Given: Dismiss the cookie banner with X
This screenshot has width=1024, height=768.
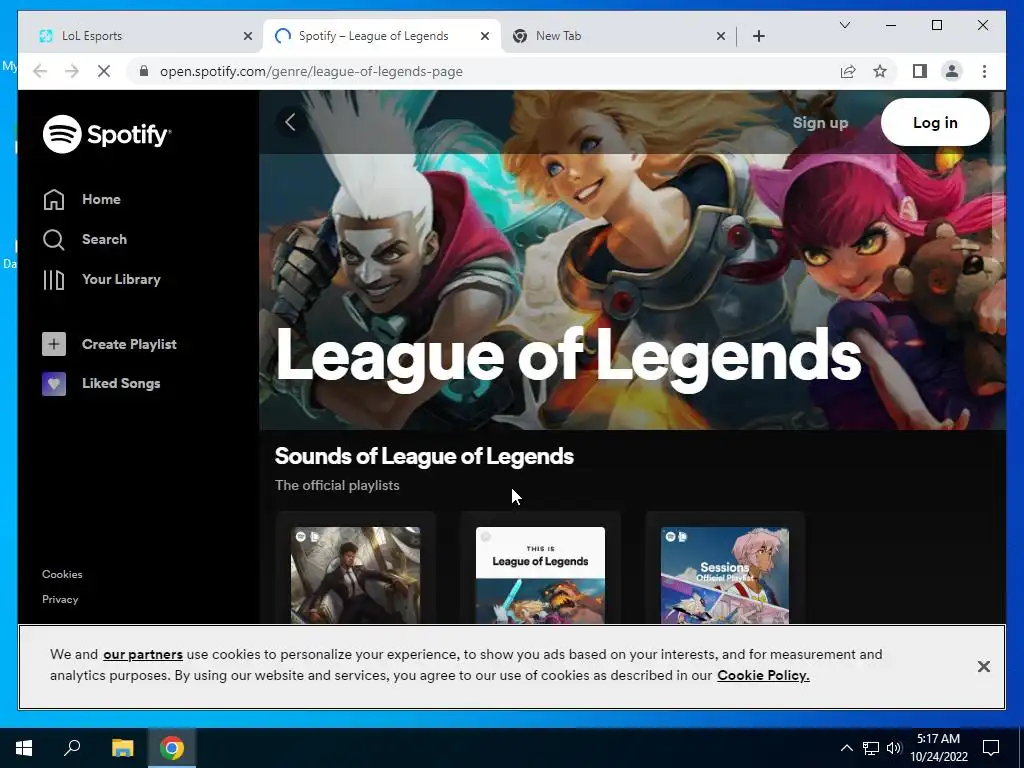Looking at the screenshot, I should [984, 666].
